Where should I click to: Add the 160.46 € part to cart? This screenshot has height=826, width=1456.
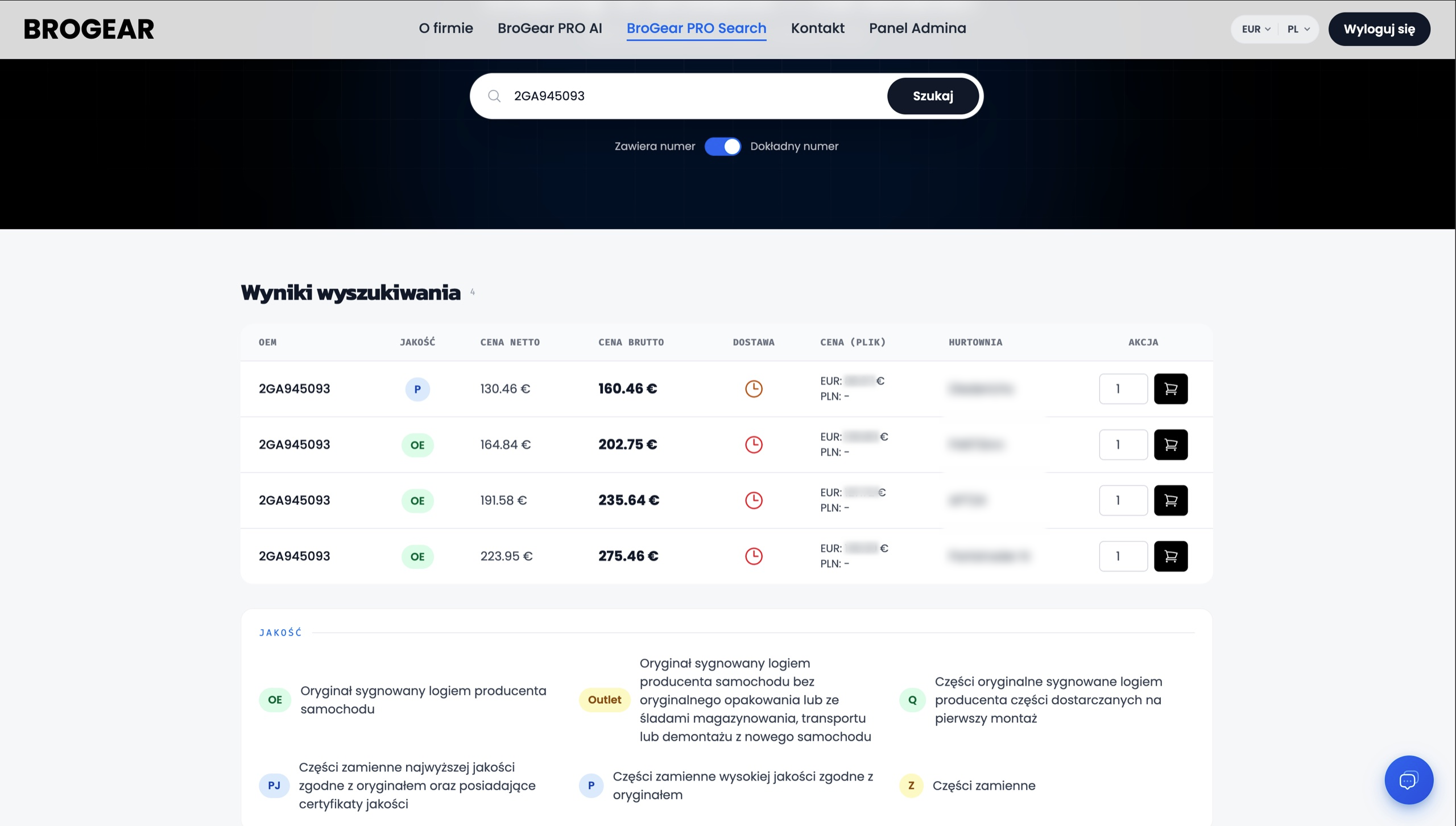click(1170, 389)
